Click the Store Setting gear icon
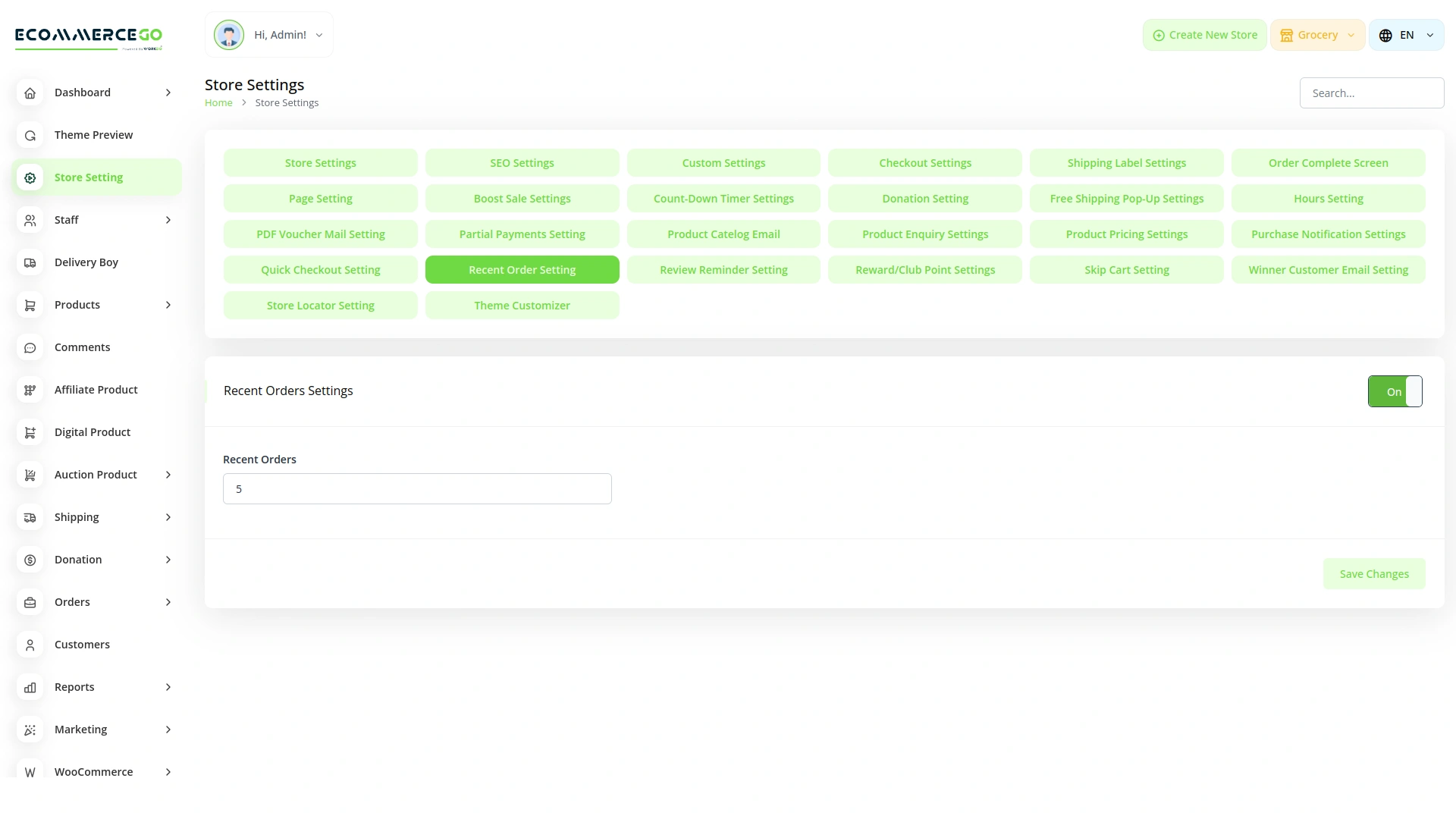 [30, 177]
